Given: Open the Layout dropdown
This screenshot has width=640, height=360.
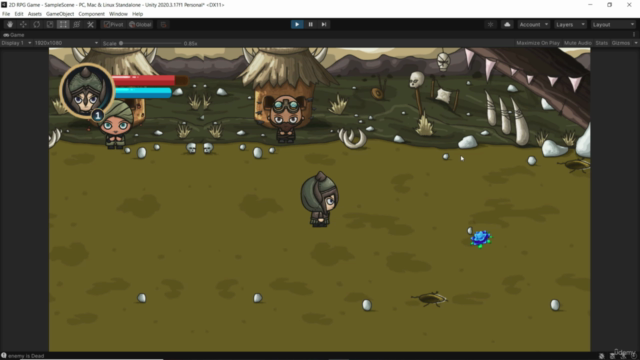Looking at the screenshot, I should pos(613,24).
